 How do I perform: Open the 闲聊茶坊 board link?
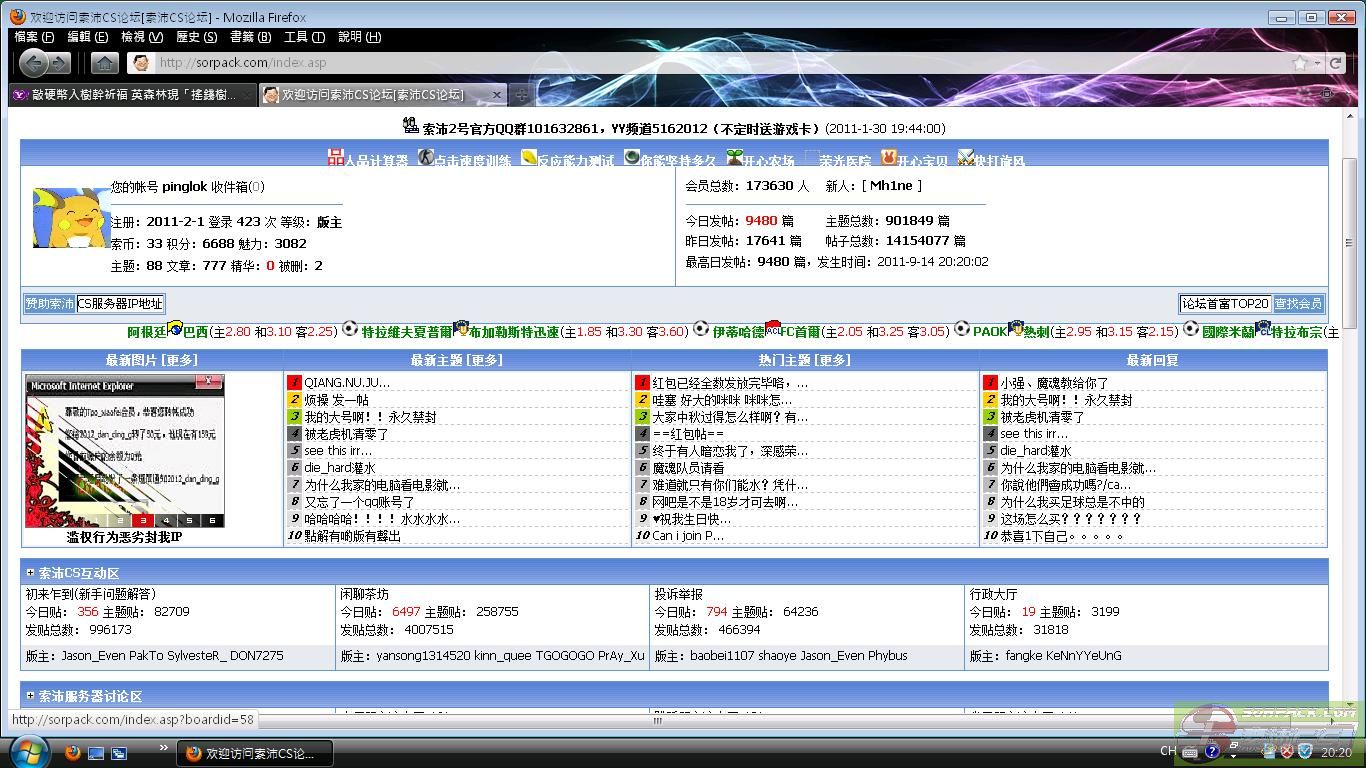coord(364,593)
